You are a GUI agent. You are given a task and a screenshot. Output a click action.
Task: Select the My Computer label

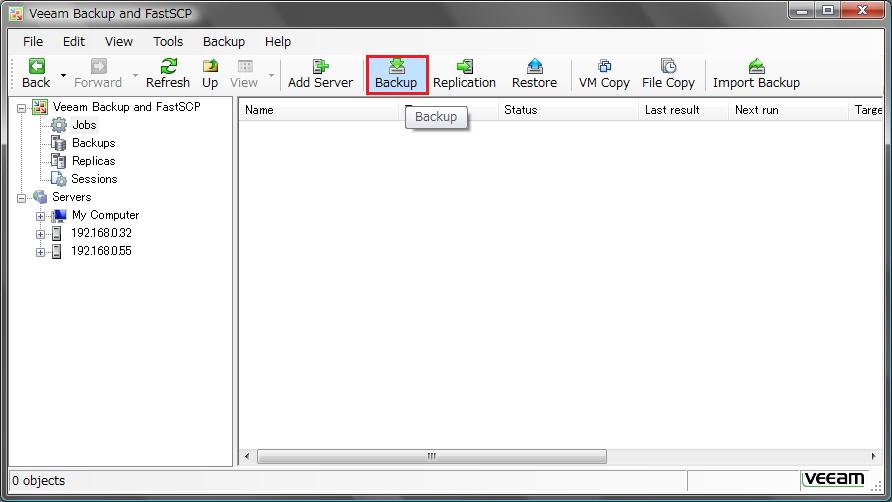point(105,215)
